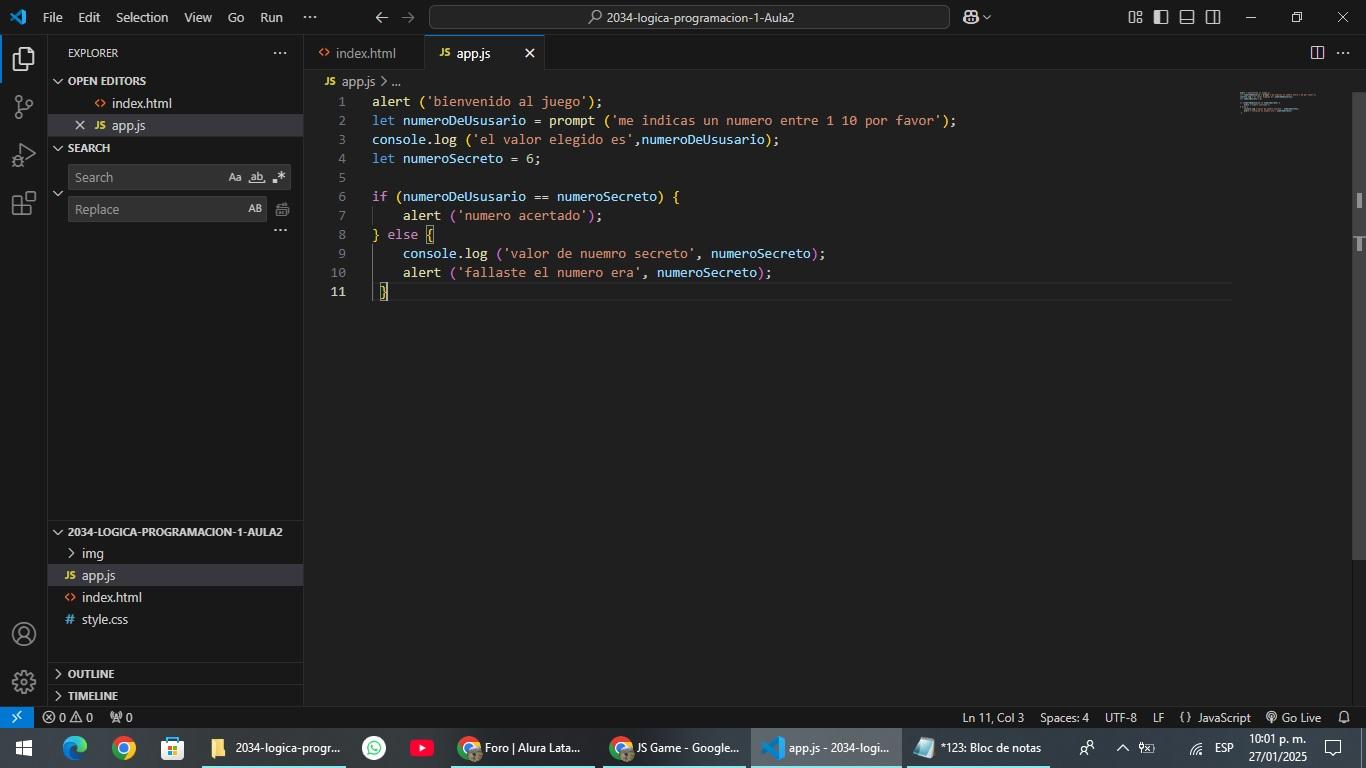Toggle the primary side bar visibility
The width and height of the screenshot is (1366, 768).
[1161, 17]
